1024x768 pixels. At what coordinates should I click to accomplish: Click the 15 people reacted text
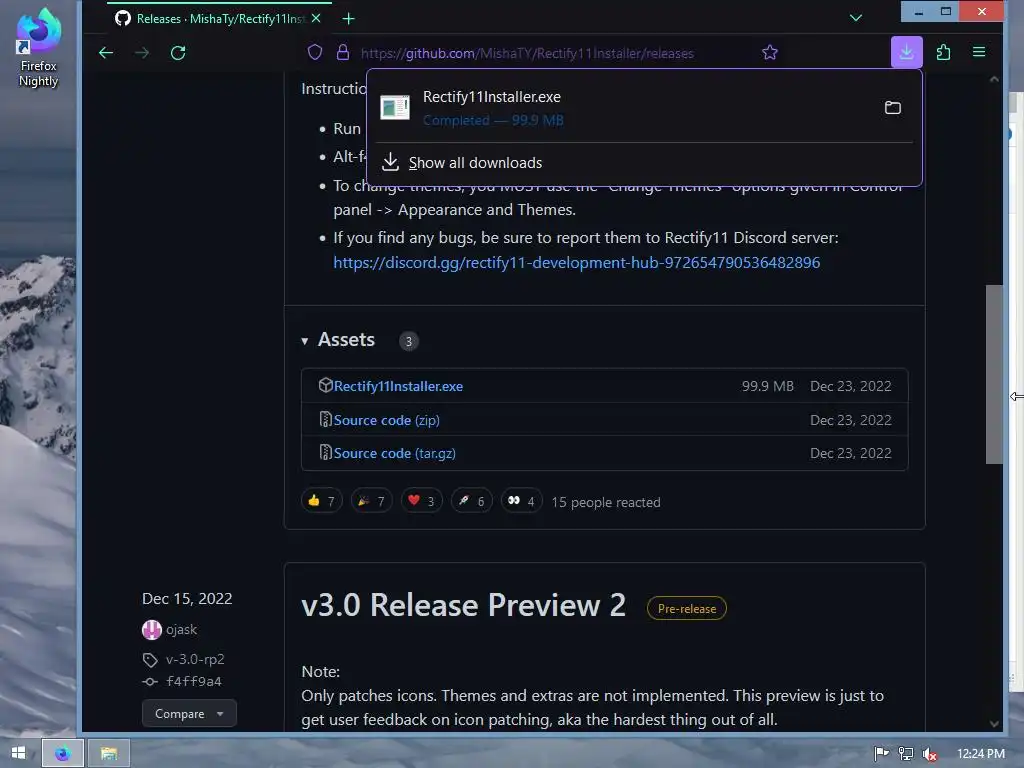tap(606, 502)
